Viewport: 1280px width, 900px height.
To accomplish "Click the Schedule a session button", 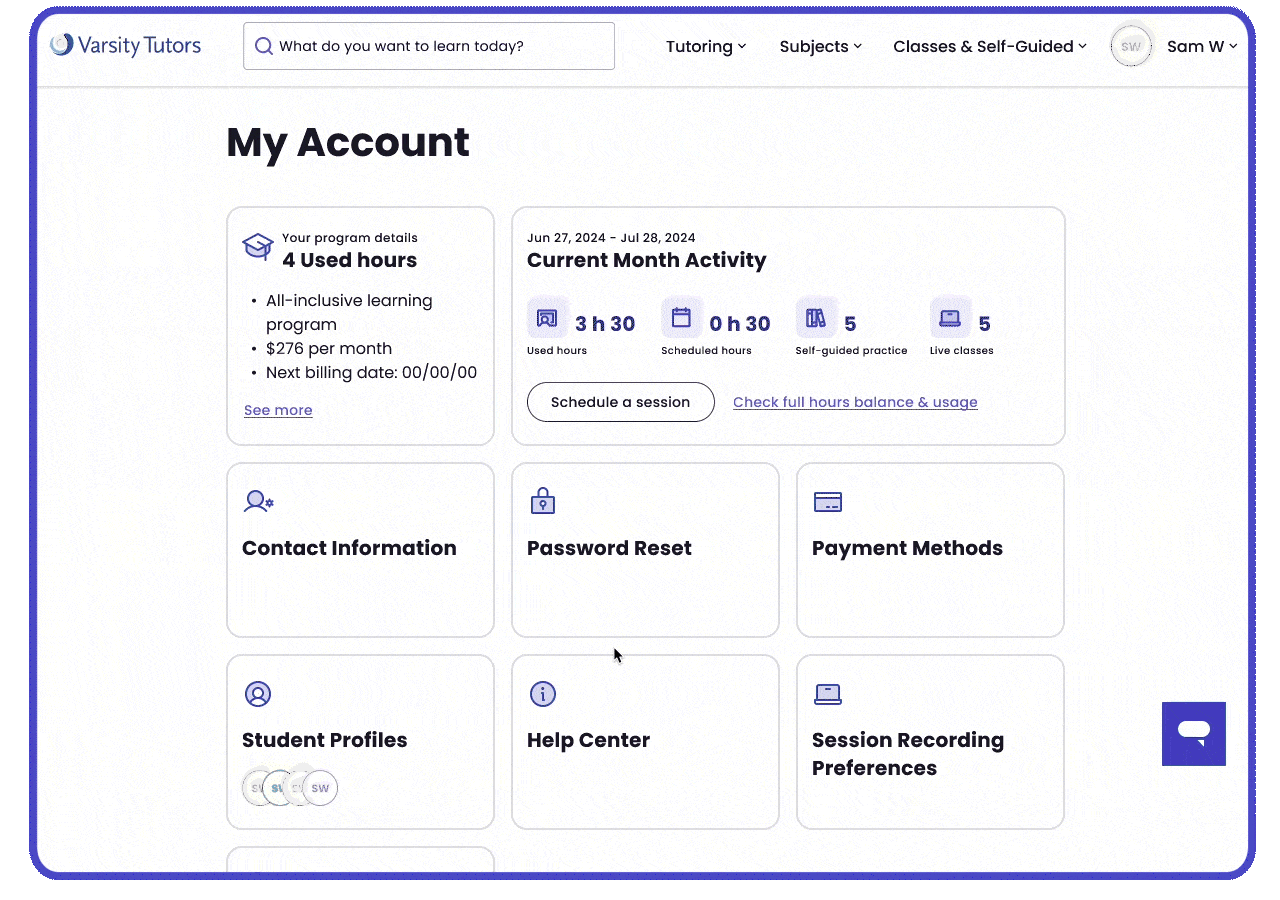I will [620, 402].
